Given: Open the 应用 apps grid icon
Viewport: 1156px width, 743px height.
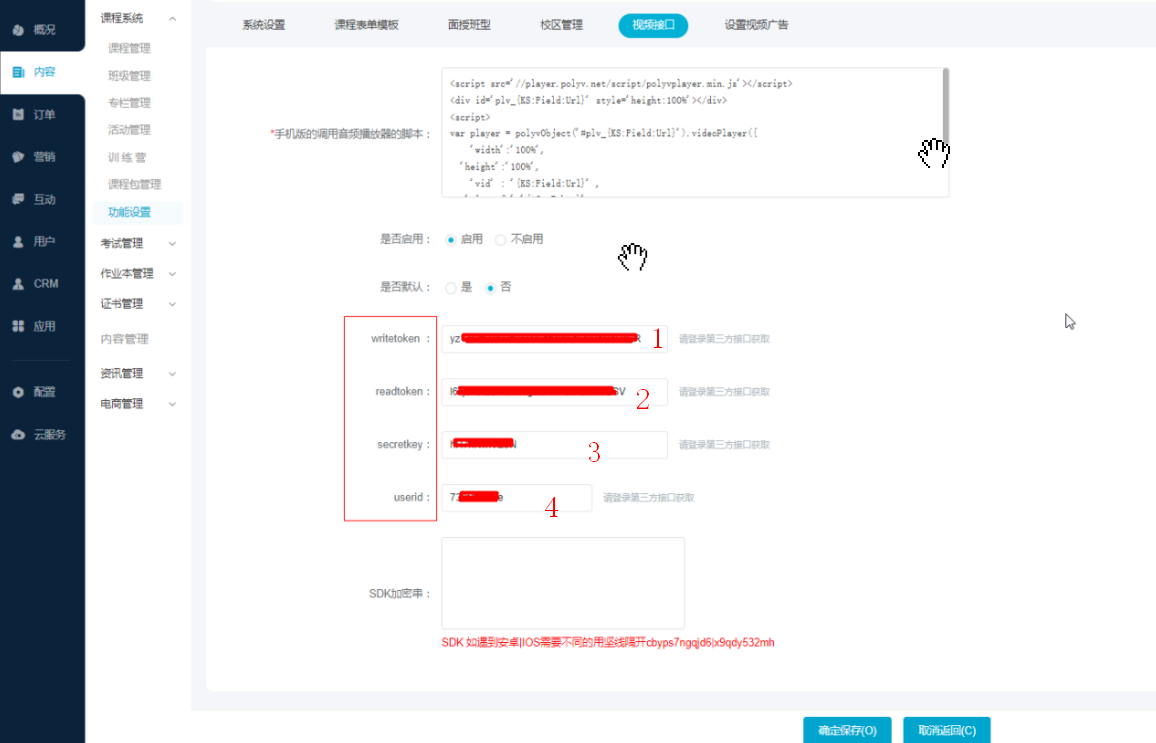Looking at the screenshot, I should pos(18,327).
